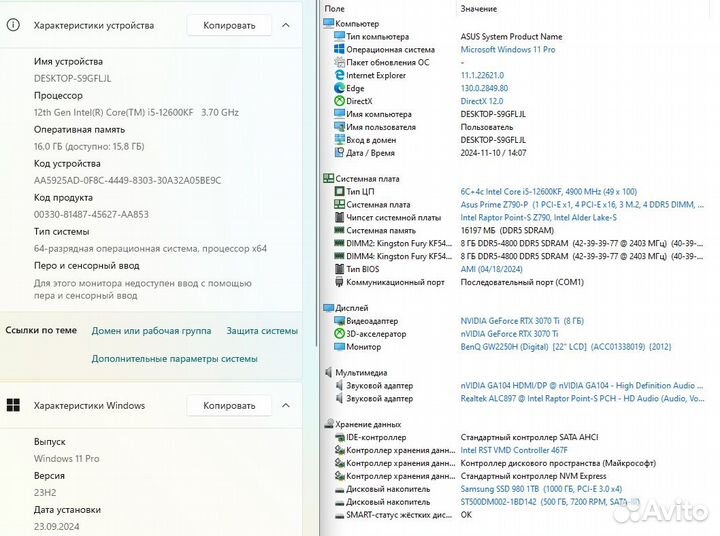Select the Windows 11 Pro edition text
The width and height of the screenshot is (720, 536).
[67, 458]
